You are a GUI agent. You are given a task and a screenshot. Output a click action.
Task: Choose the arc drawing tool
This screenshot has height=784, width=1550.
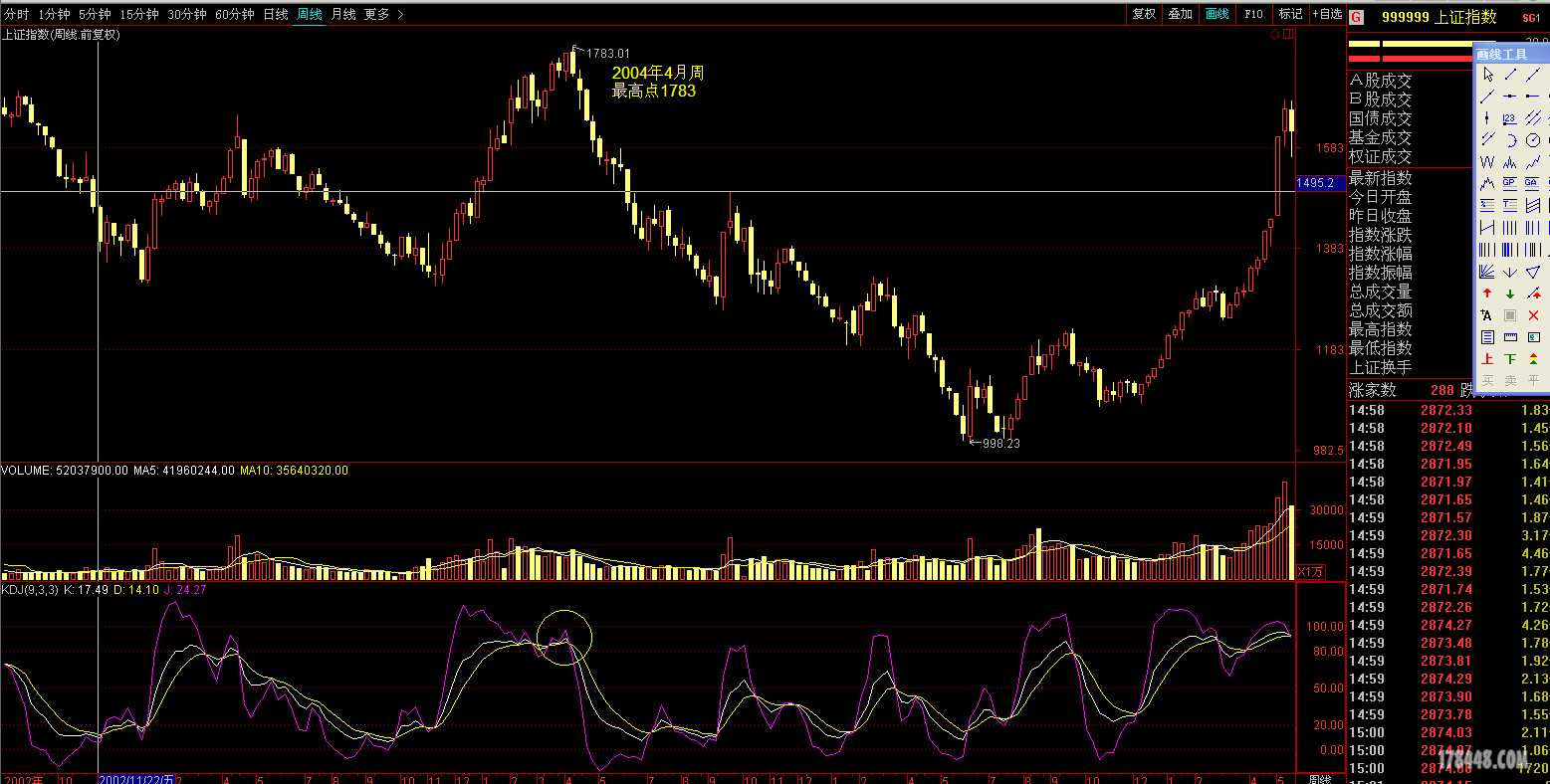[1510, 139]
